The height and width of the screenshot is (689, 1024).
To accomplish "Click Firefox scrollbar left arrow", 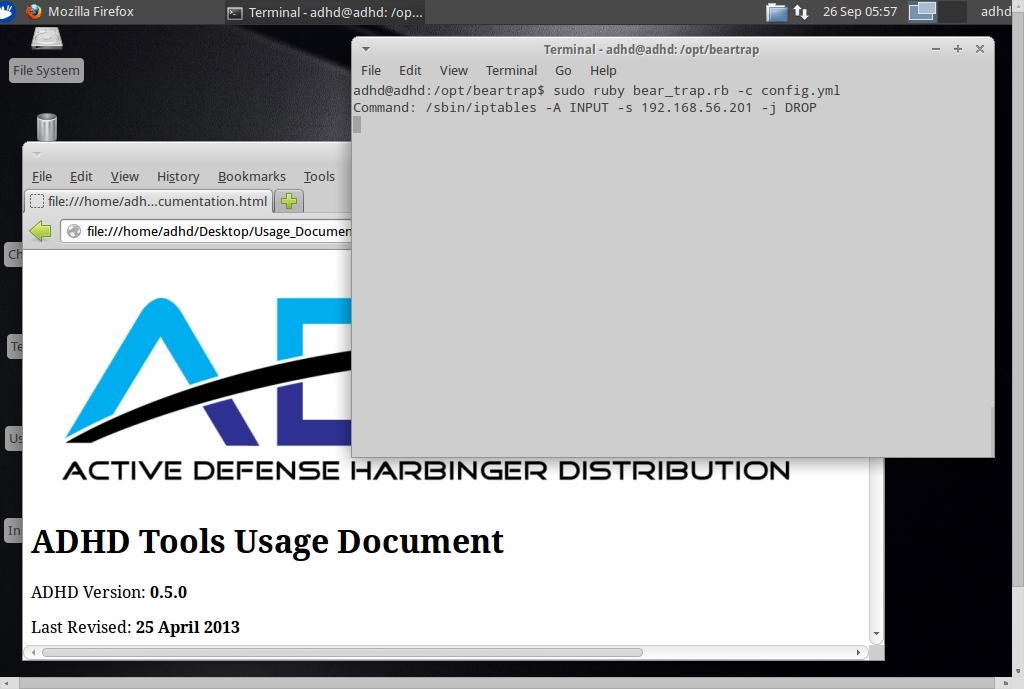I will point(33,652).
